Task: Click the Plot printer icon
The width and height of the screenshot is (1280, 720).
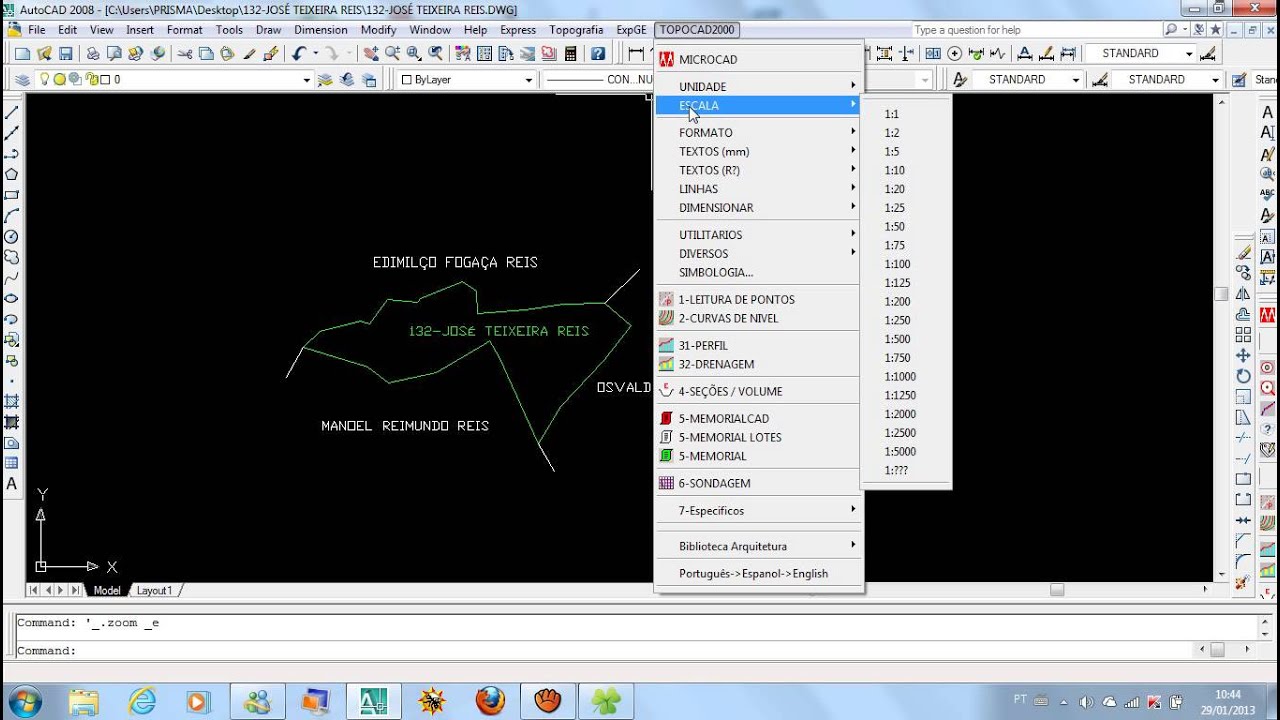Action: click(x=93, y=54)
